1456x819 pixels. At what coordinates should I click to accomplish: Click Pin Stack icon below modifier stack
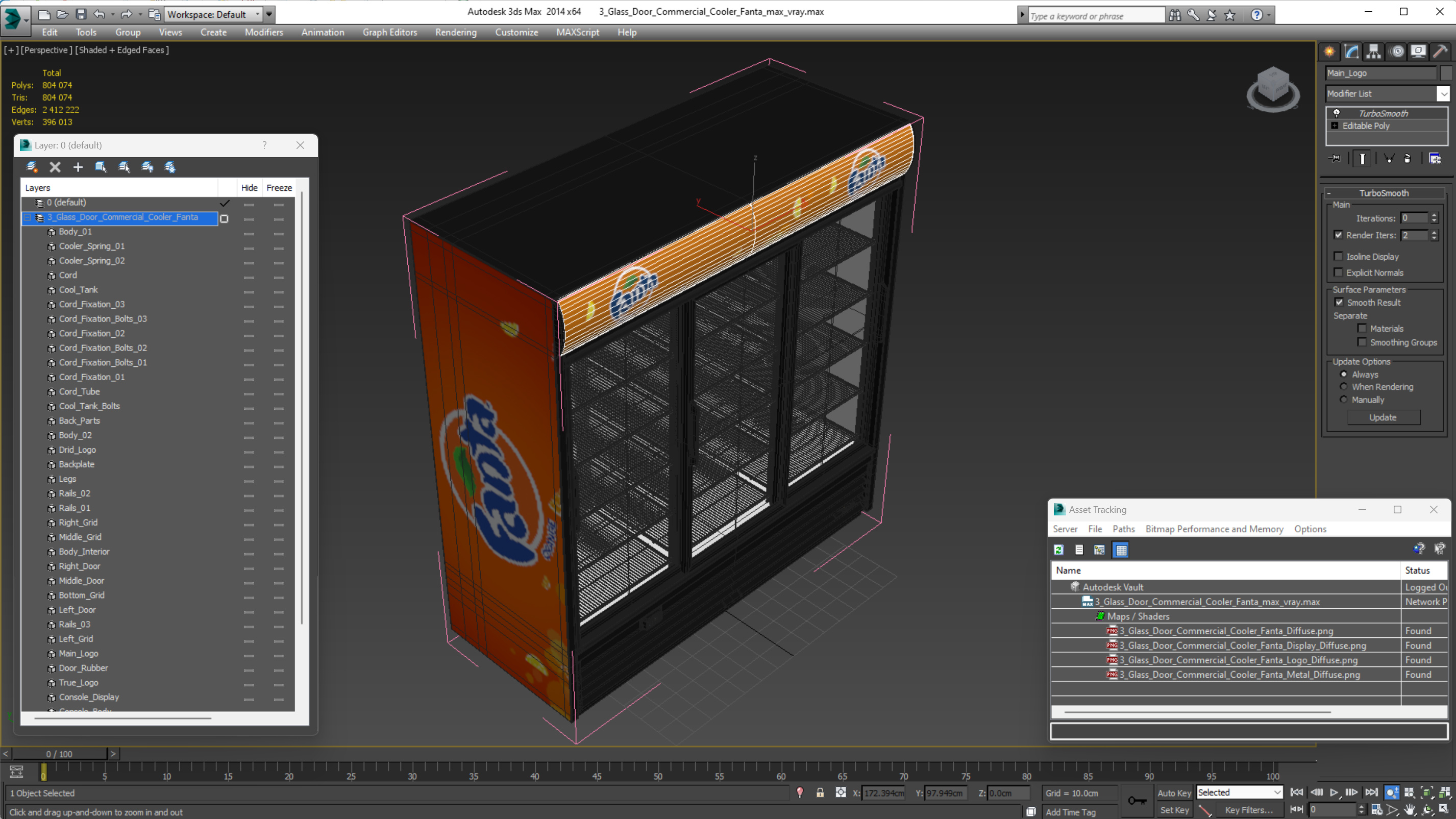pos(1335,158)
